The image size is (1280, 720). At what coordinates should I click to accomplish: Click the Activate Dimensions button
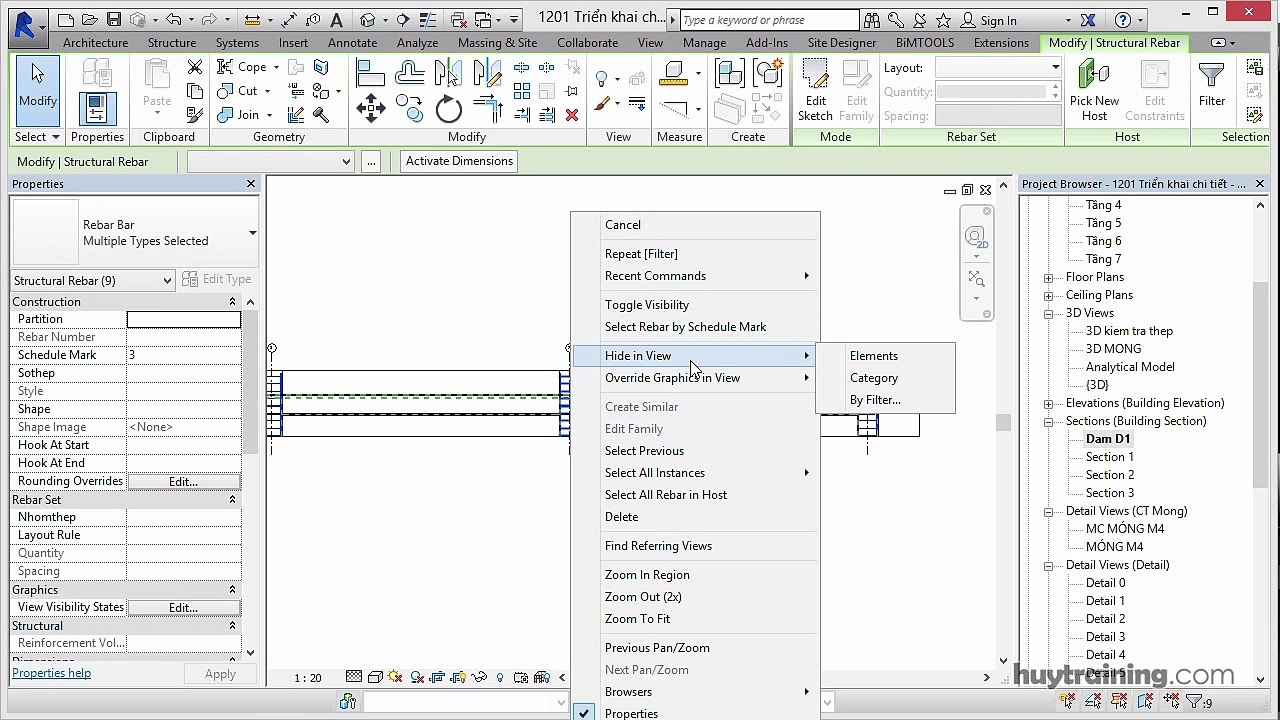pos(459,161)
